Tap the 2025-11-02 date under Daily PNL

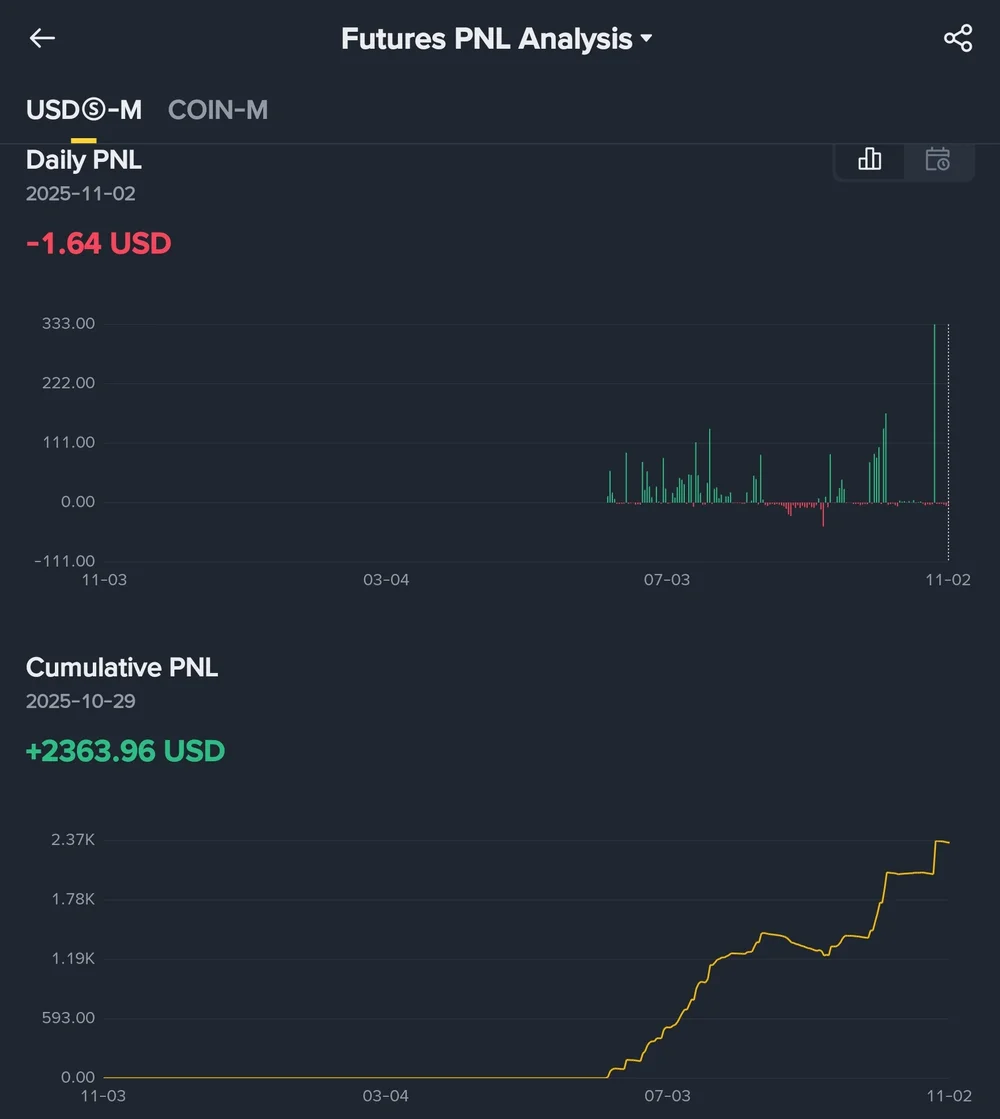coord(81,194)
